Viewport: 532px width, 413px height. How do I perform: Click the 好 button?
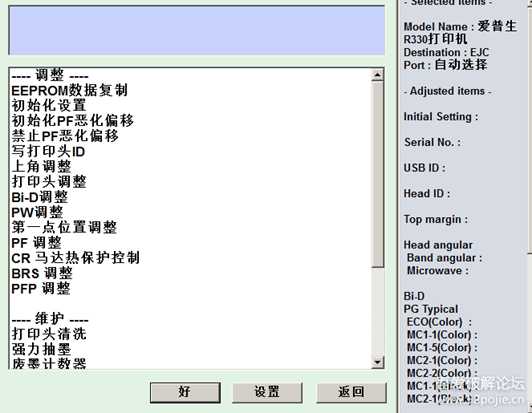(185, 392)
